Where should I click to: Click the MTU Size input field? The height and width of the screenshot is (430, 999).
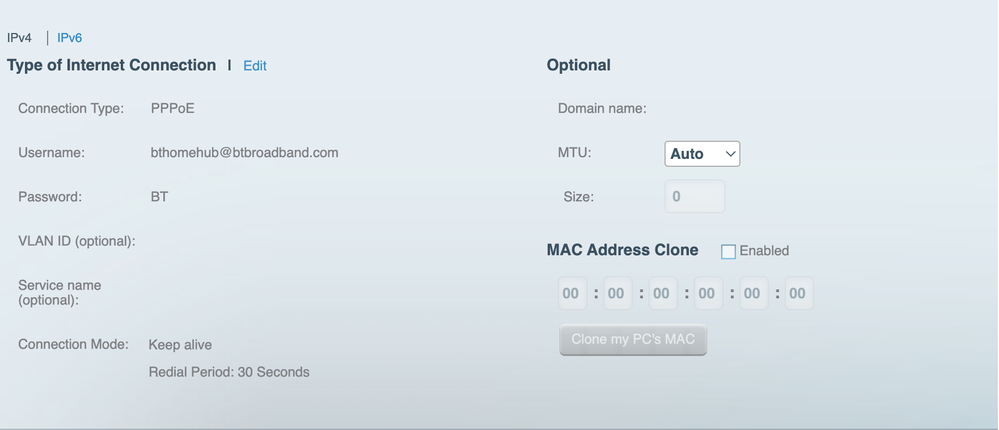click(x=694, y=197)
